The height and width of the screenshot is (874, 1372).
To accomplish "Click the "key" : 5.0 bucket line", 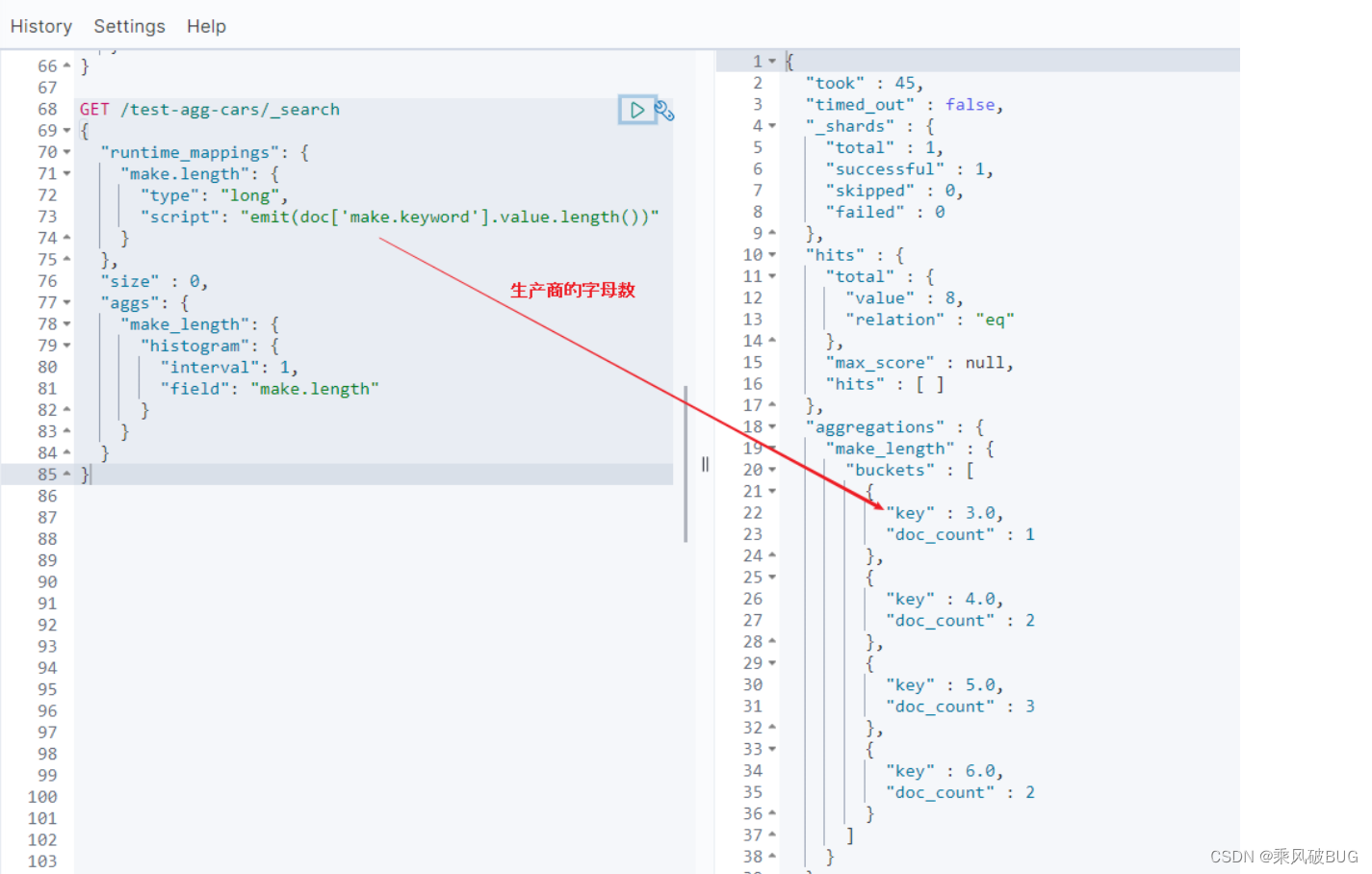I will (x=945, y=685).
